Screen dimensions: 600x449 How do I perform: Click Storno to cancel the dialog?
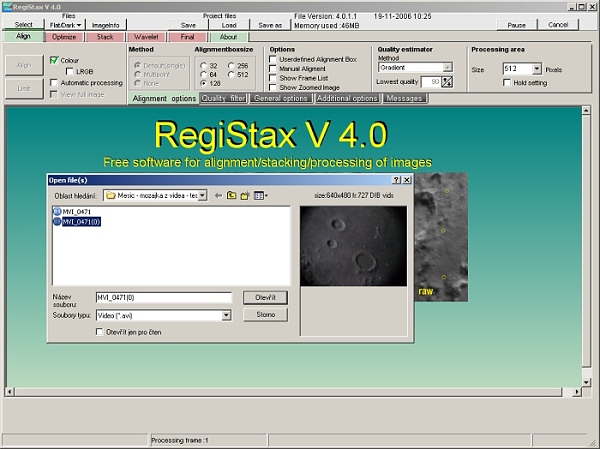(265, 314)
